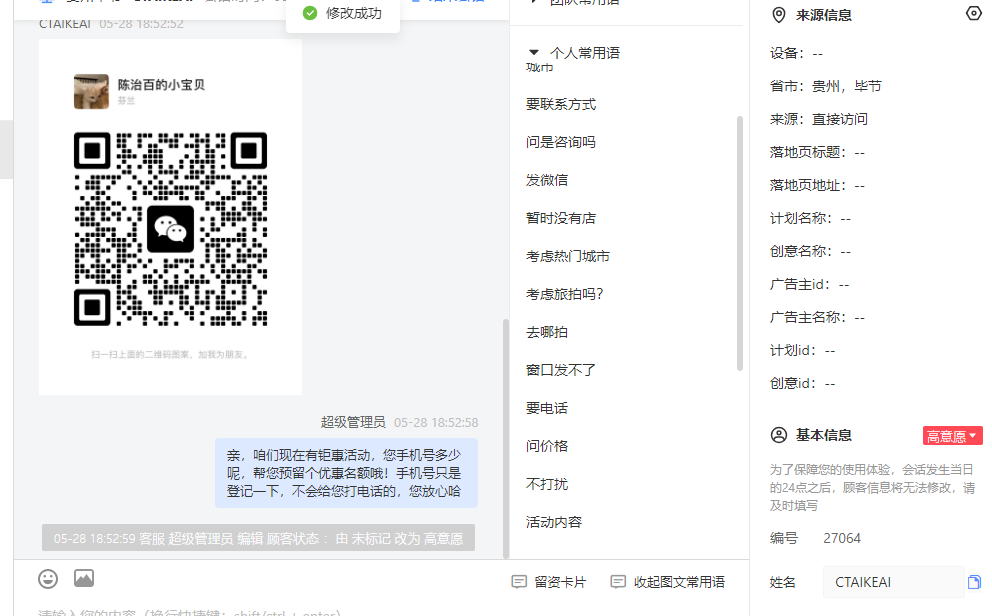The image size is (992, 616).
Task: Insert an image with the picture icon
Action: pos(84,578)
